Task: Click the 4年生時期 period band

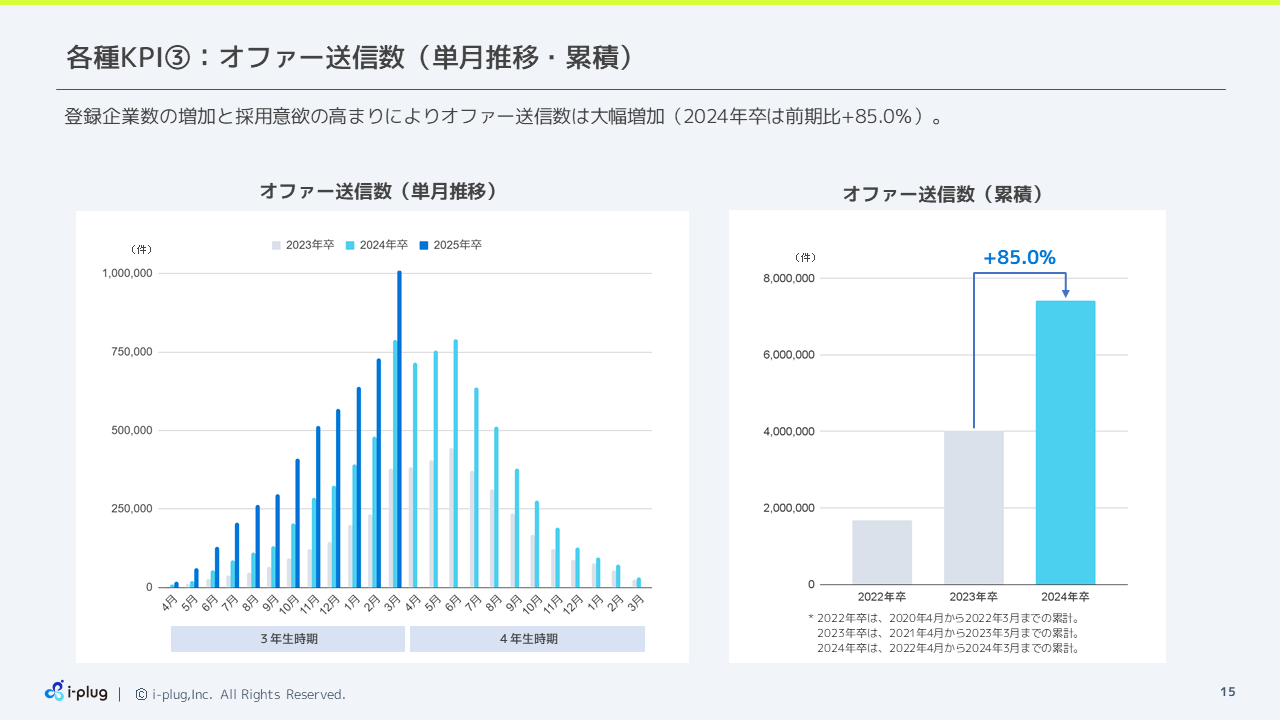Action: point(527,639)
